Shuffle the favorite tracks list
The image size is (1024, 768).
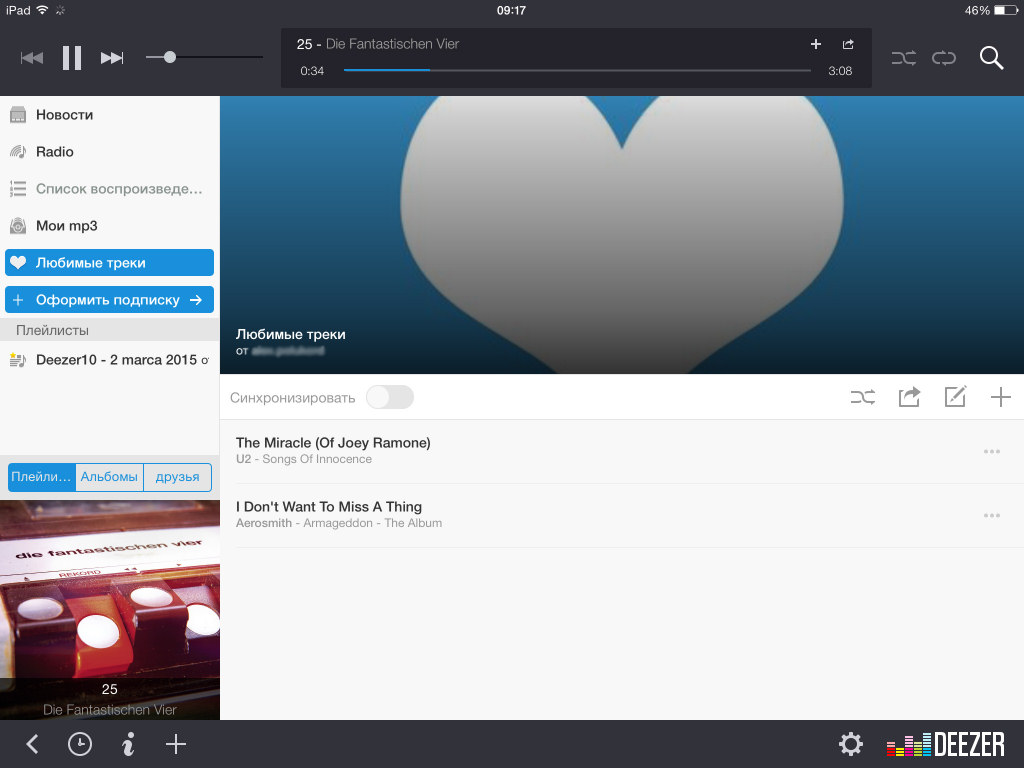coord(862,397)
